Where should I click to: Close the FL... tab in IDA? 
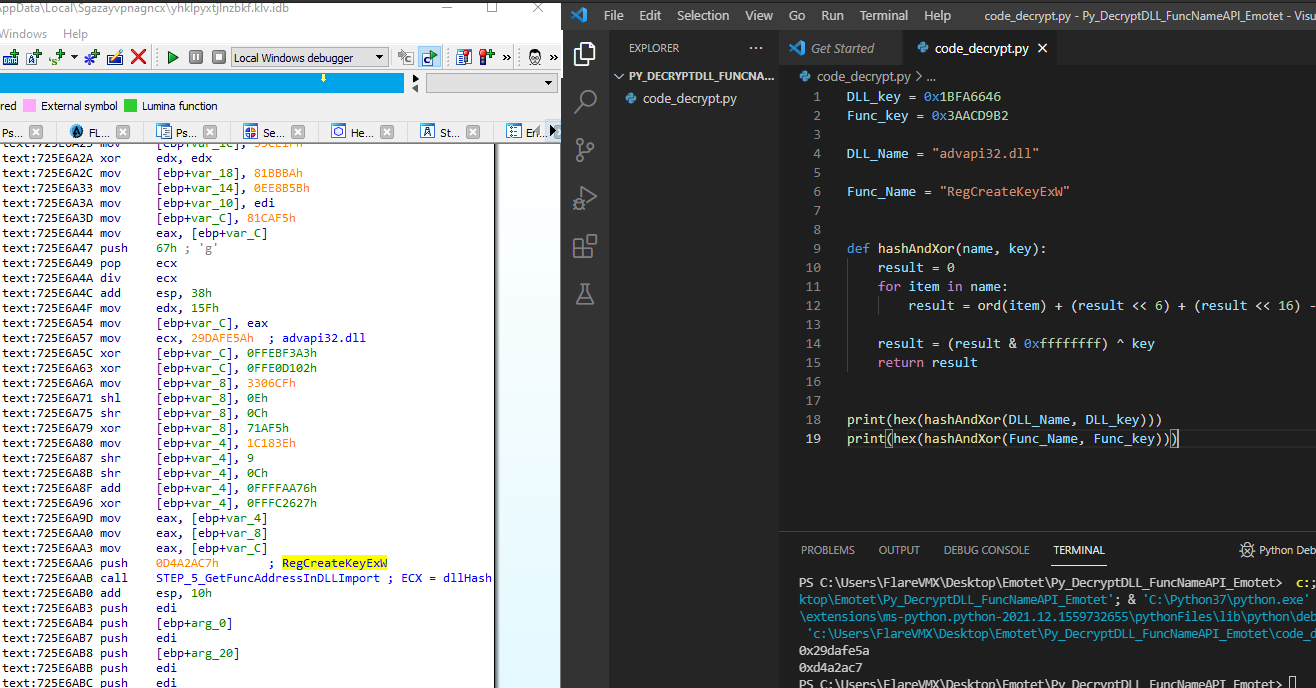(x=122, y=132)
